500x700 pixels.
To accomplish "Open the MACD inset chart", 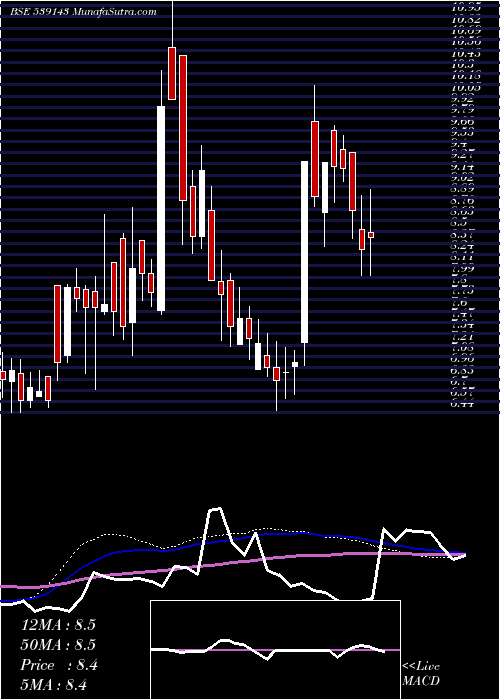I will coord(275,650).
